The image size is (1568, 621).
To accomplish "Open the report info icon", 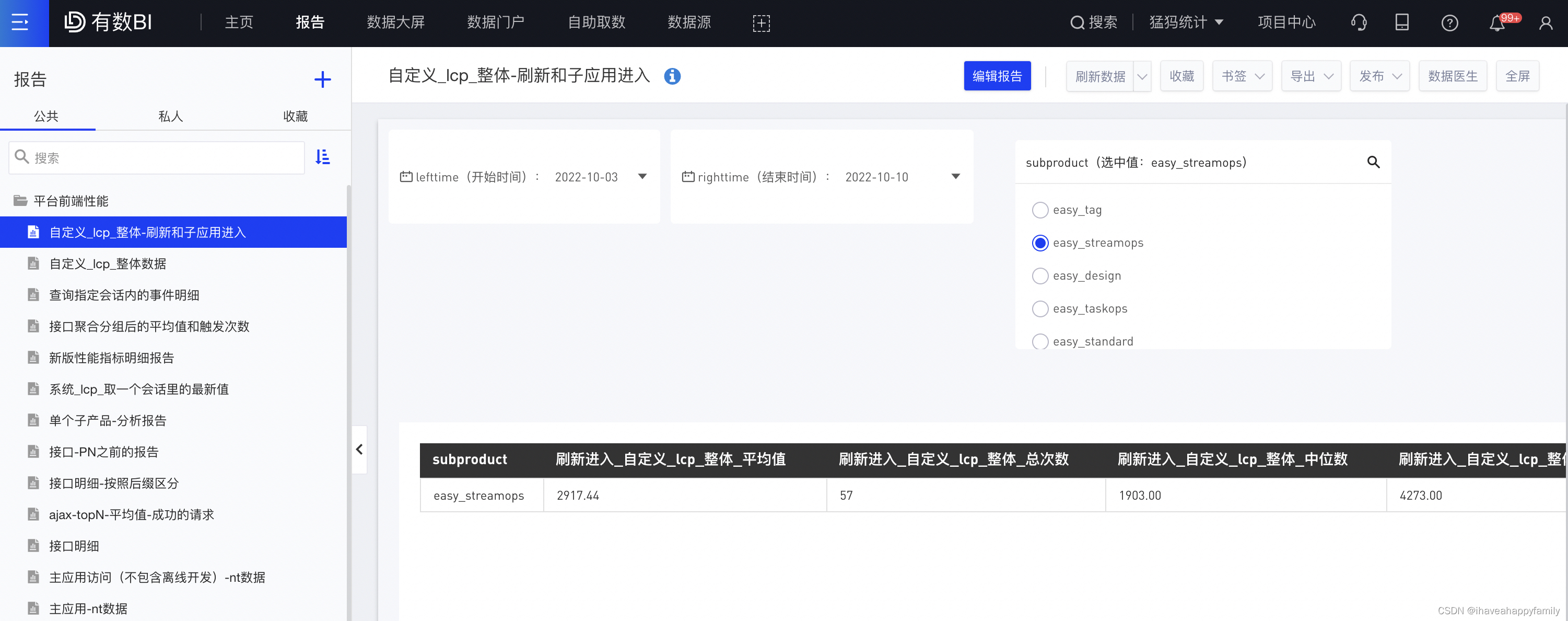I will click(672, 76).
